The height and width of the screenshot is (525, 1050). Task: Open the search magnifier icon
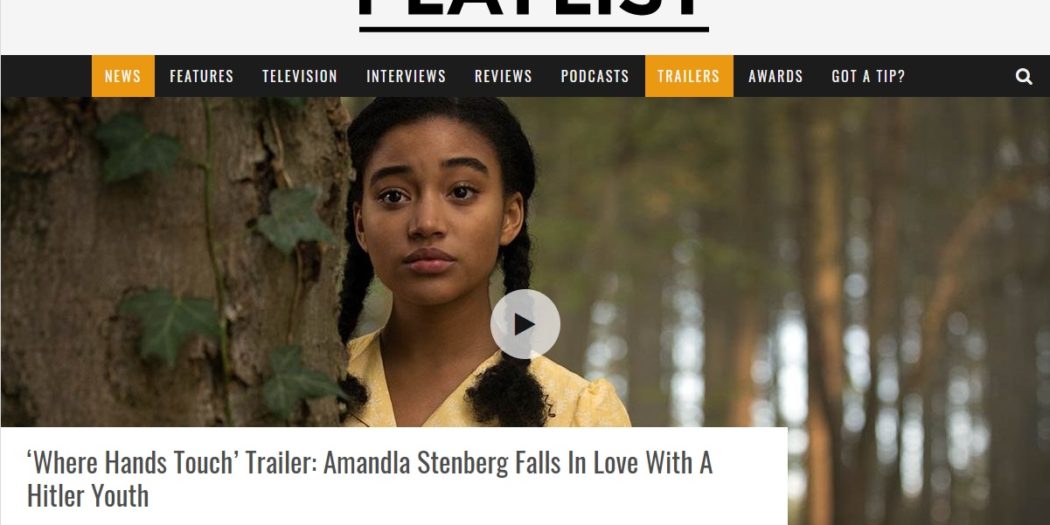[1023, 76]
